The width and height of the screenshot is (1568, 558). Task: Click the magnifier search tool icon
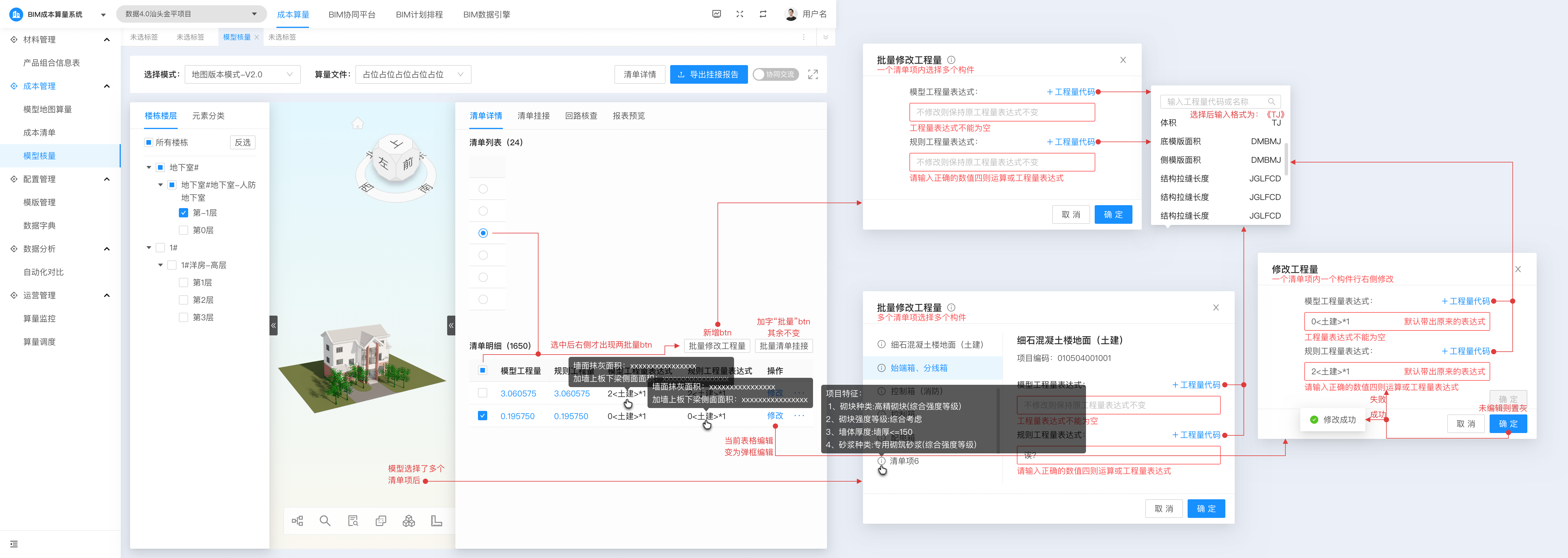point(325,521)
